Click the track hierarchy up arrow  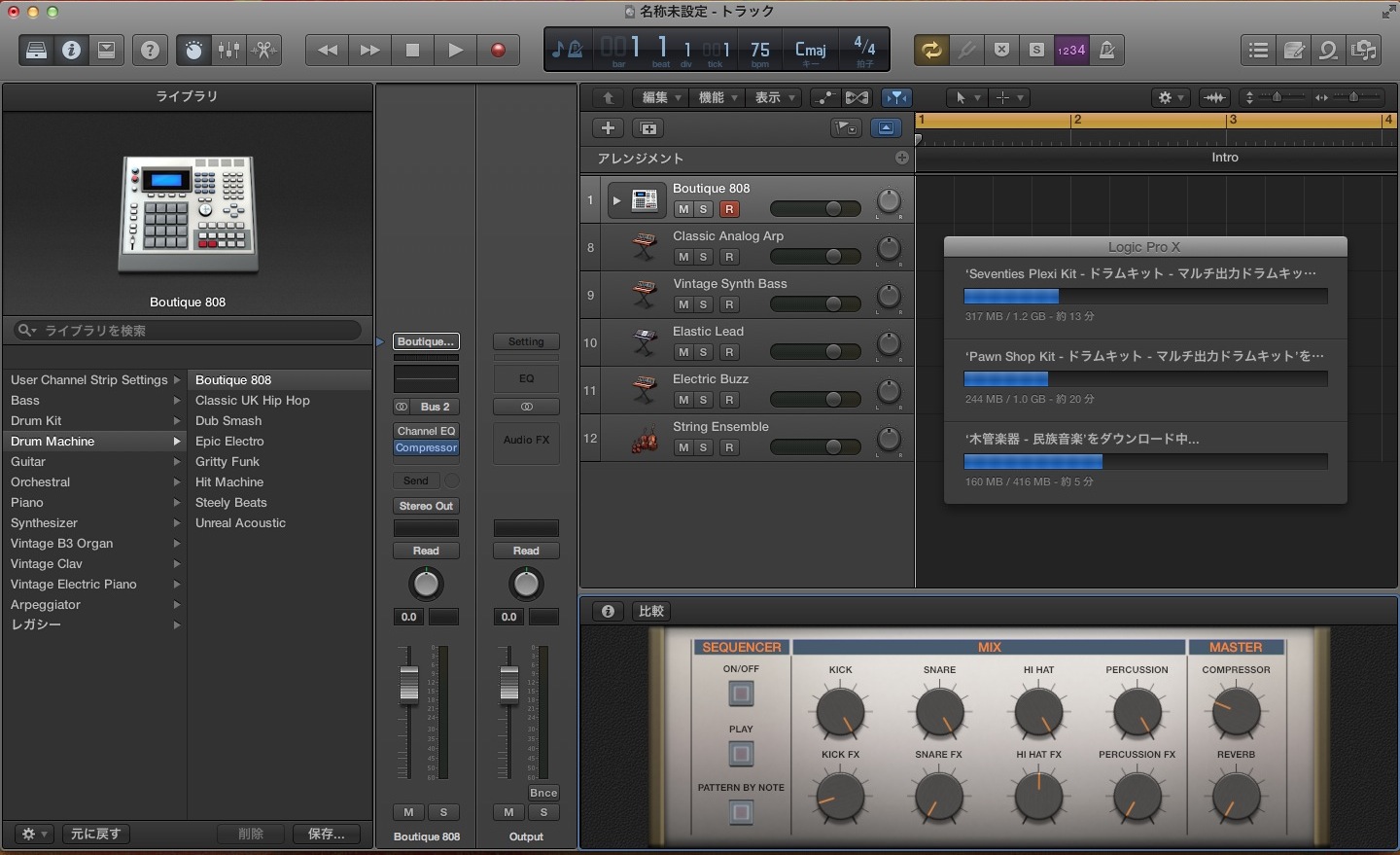[x=609, y=97]
